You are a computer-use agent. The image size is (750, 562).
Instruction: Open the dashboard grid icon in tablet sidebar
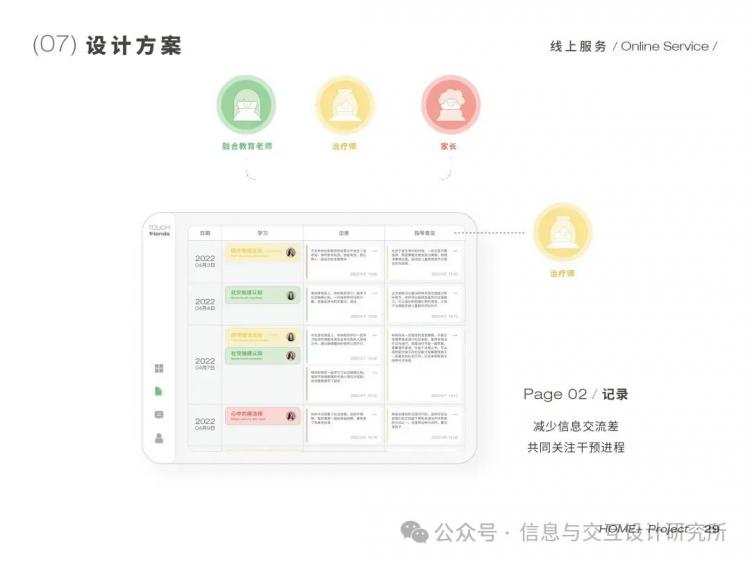click(159, 368)
